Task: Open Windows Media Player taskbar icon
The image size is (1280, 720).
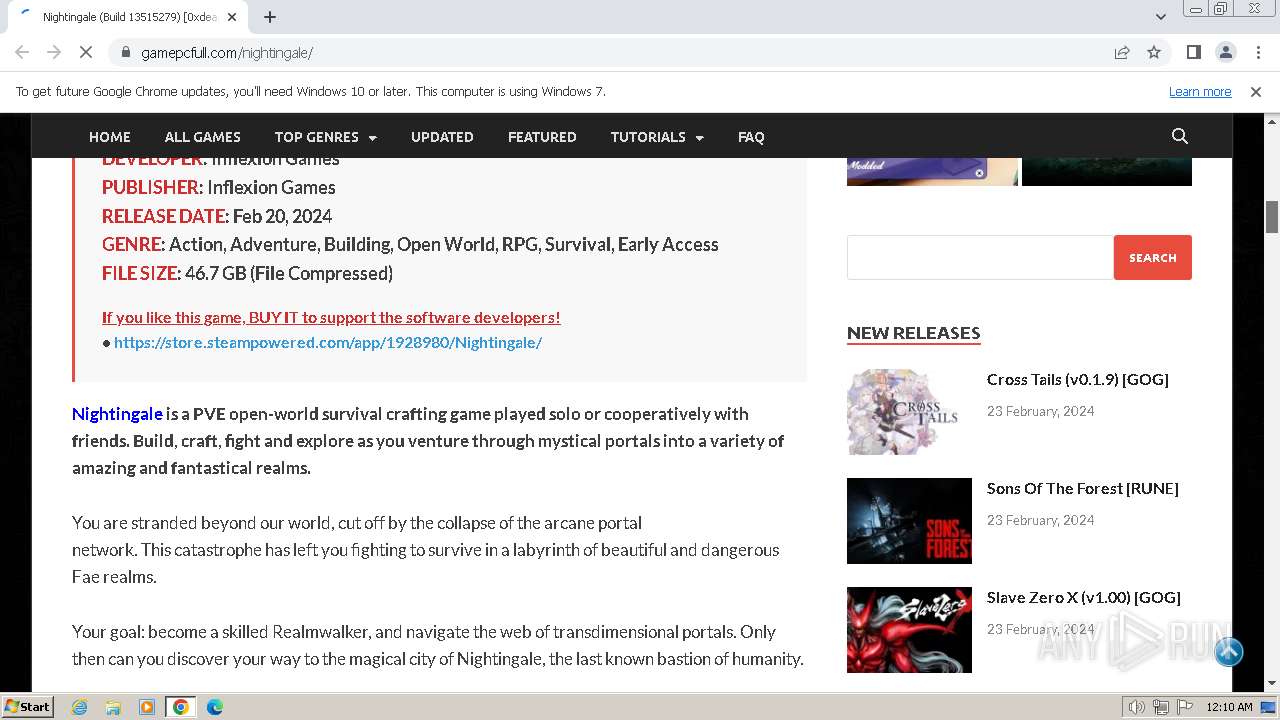Action: coord(147,707)
